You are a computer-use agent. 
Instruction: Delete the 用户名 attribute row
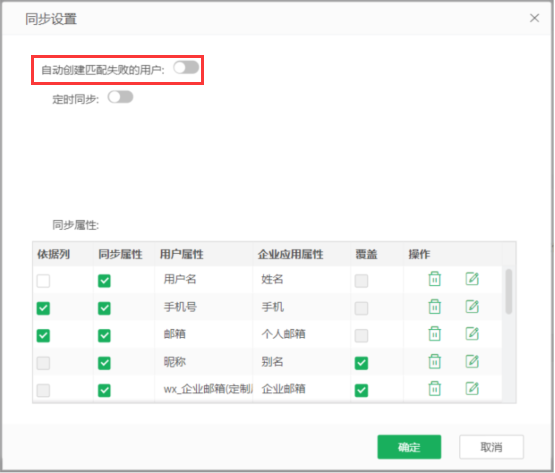tap(435, 279)
